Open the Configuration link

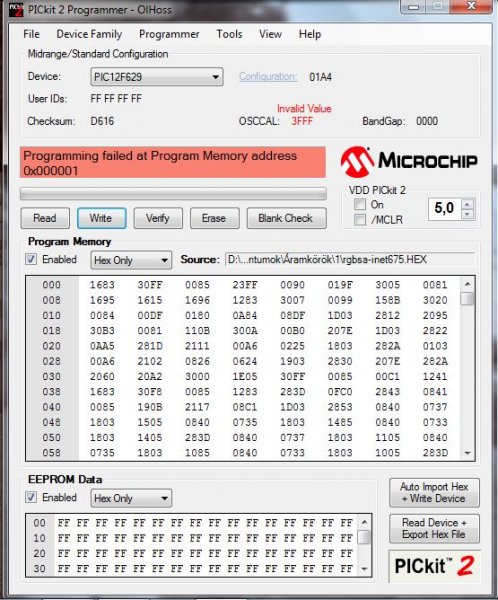(268, 77)
